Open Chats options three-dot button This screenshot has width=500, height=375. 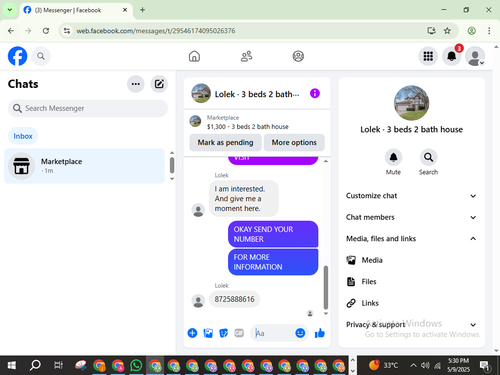pos(136,84)
